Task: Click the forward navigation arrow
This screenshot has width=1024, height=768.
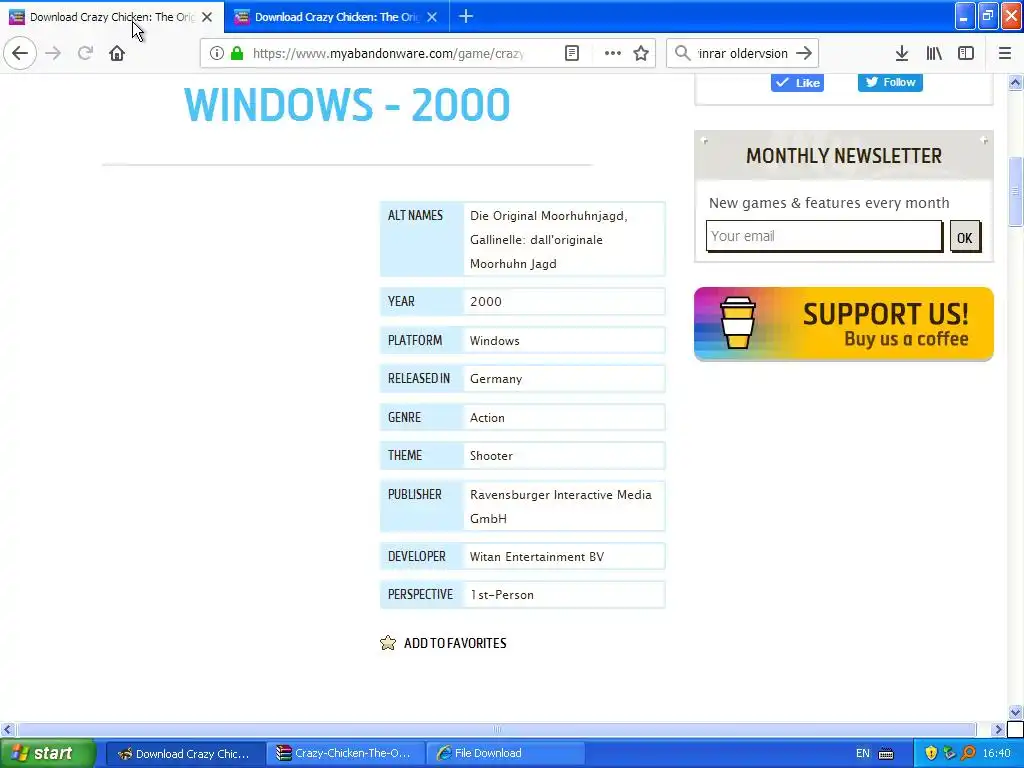Action: coord(53,53)
